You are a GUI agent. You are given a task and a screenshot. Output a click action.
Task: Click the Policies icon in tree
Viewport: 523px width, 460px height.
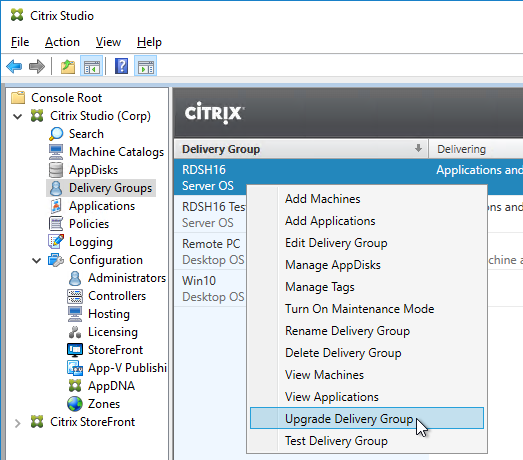56,224
